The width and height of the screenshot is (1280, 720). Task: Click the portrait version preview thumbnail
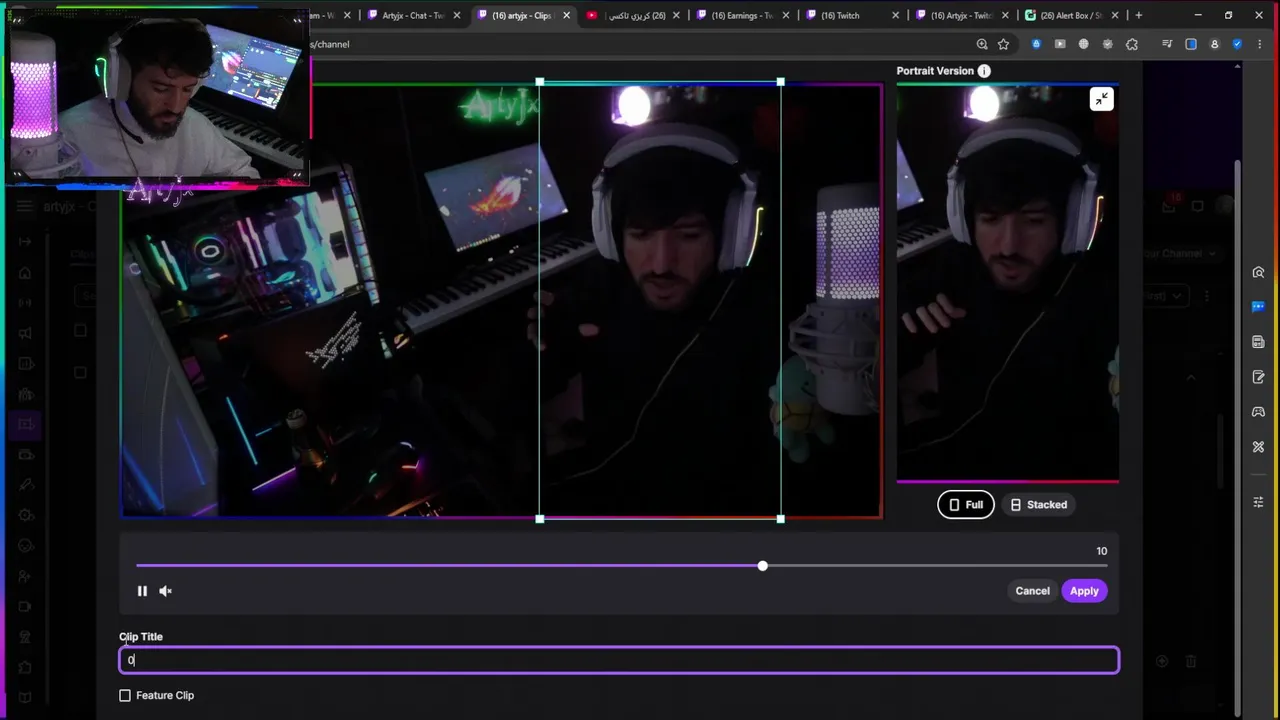[1007, 283]
